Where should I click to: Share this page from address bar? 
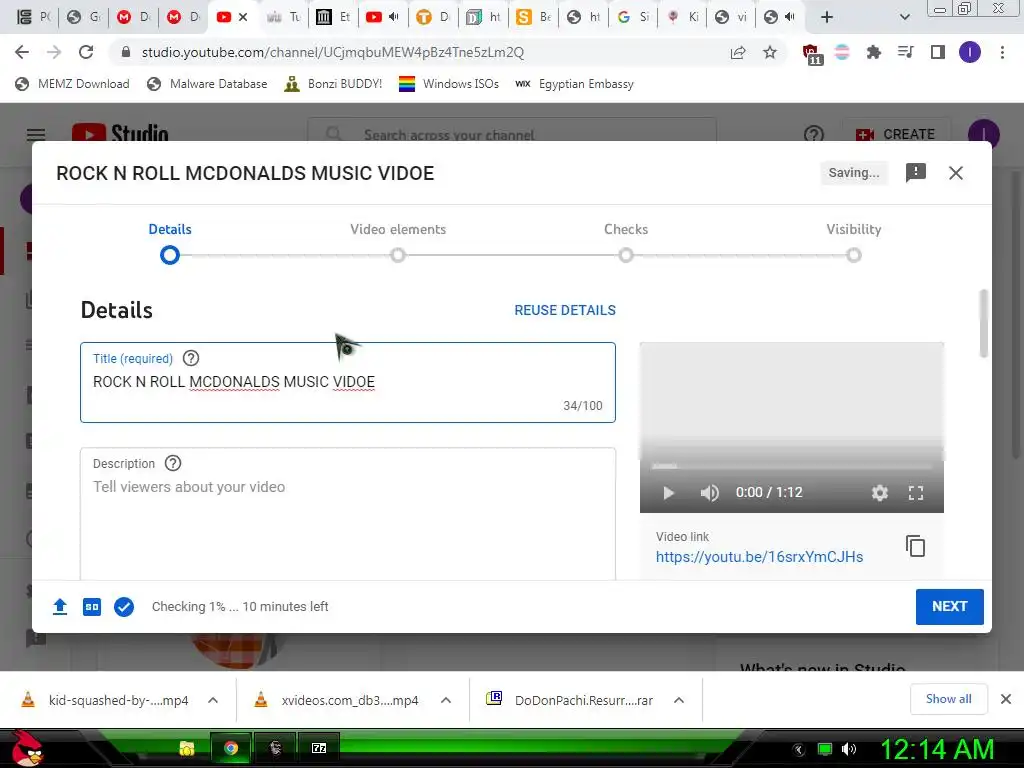(x=738, y=52)
